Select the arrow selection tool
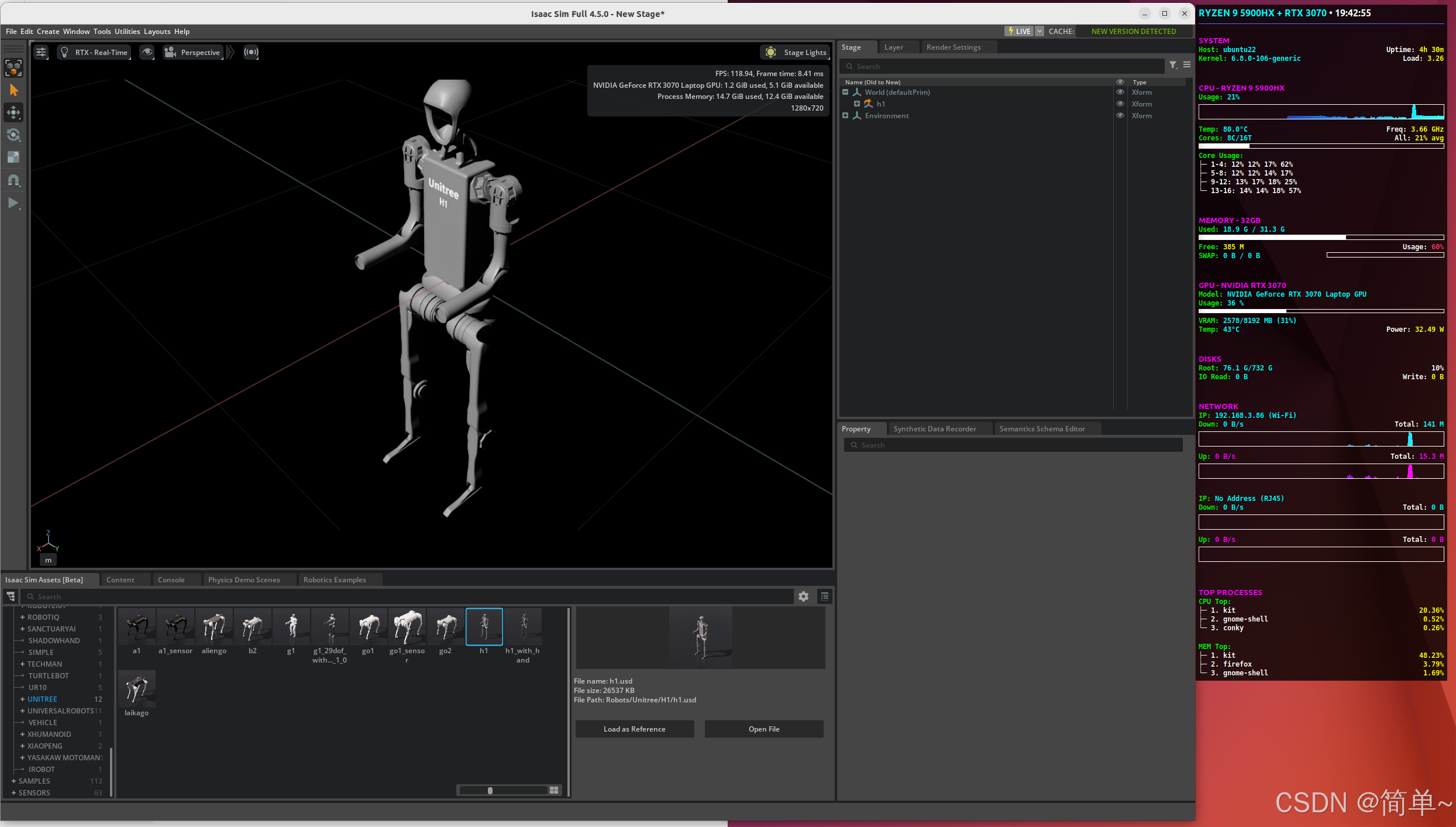 pos(13,90)
